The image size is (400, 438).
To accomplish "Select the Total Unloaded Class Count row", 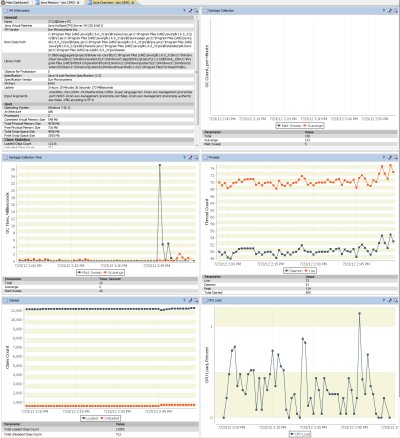I will [x=100, y=434].
